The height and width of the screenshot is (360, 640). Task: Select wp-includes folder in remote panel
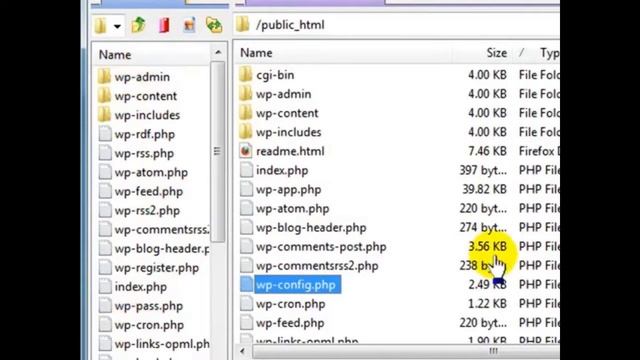[288, 132]
